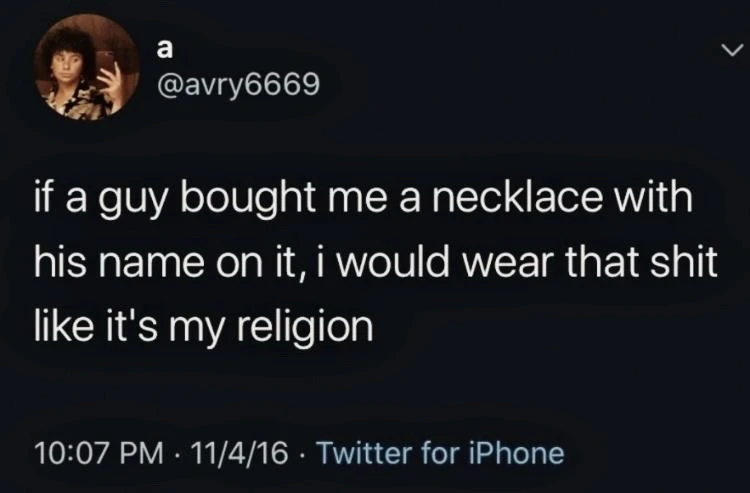Screen dimensions: 750x493
Task: Select the 11/4/16 date
Action: [x=240, y=453]
